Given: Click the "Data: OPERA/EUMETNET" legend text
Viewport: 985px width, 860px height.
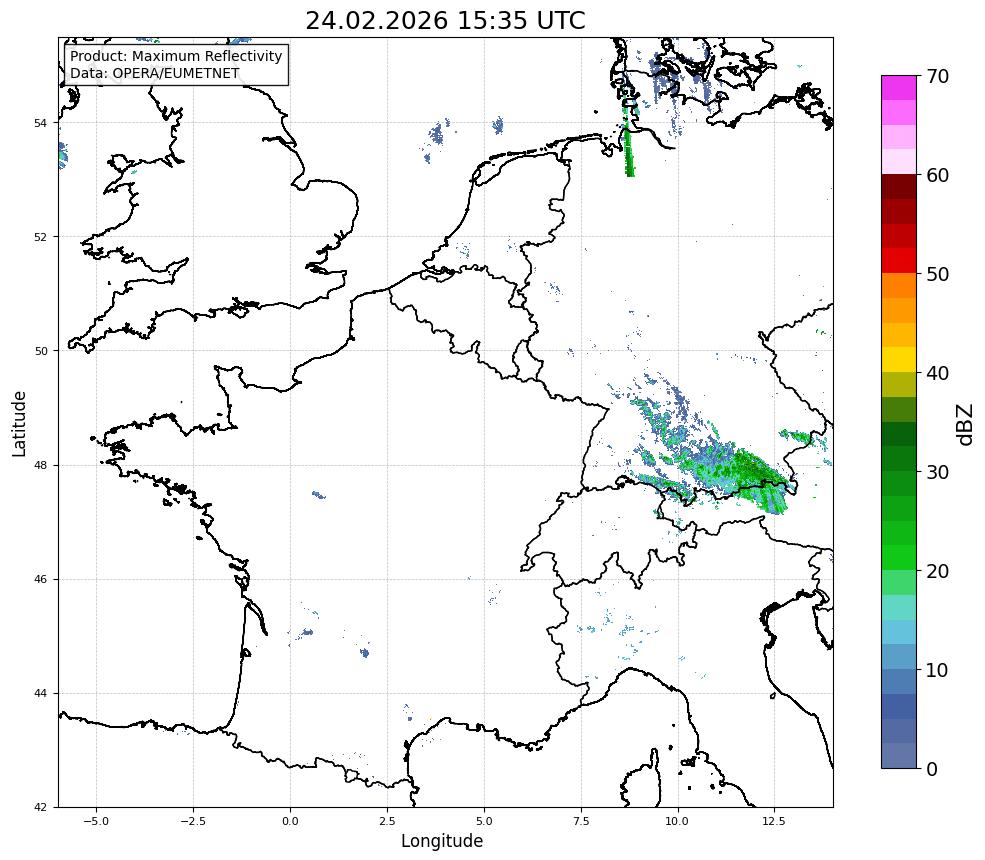Looking at the screenshot, I should (x=155, y=73).
